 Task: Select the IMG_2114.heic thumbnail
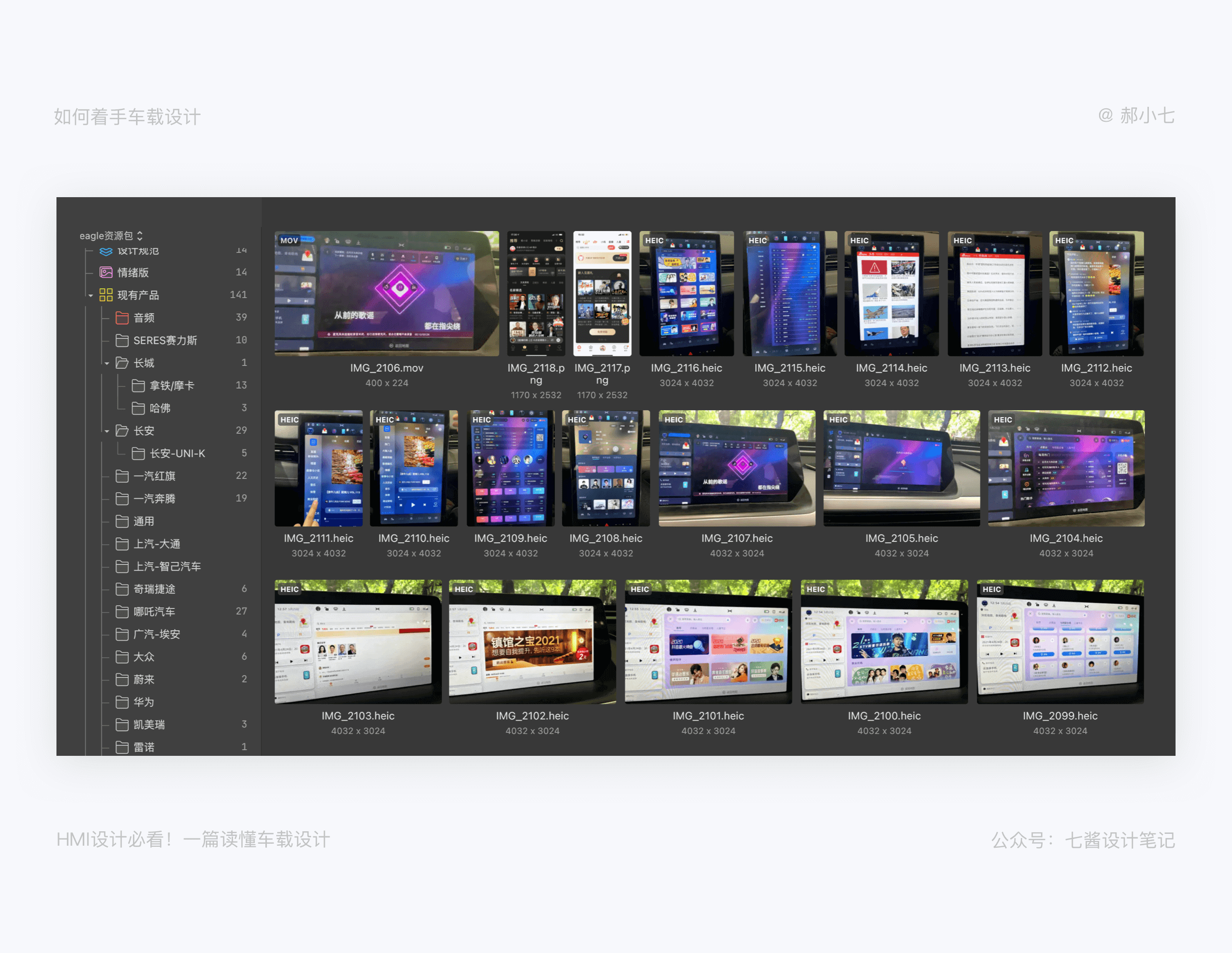point(891,293)
